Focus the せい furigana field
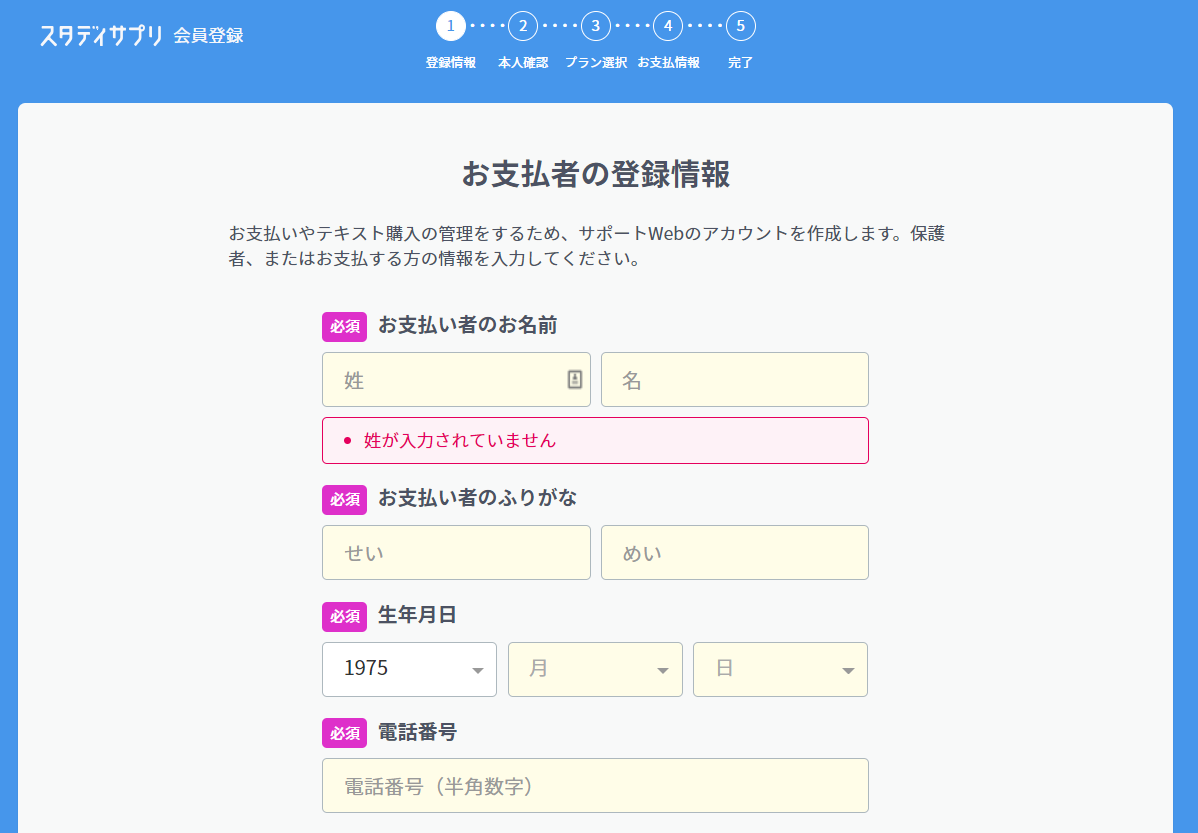The width and height of the screenshot is (1198, 833). [x=456, y=553]
